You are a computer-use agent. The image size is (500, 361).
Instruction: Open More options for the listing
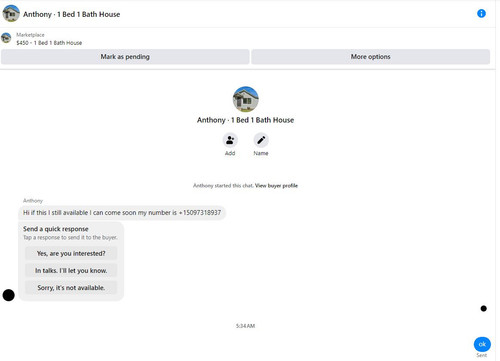click(370, 57)
